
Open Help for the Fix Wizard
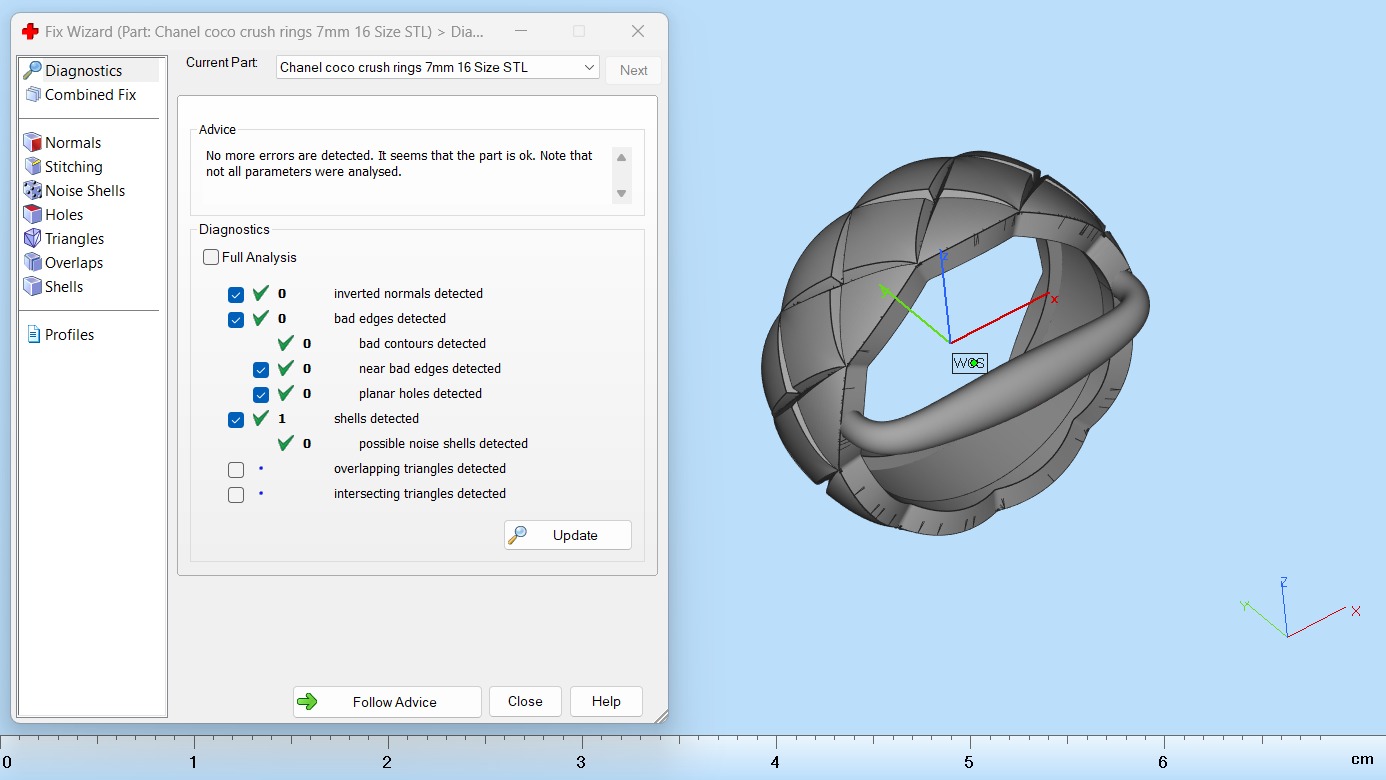click(x=606, y=702)
